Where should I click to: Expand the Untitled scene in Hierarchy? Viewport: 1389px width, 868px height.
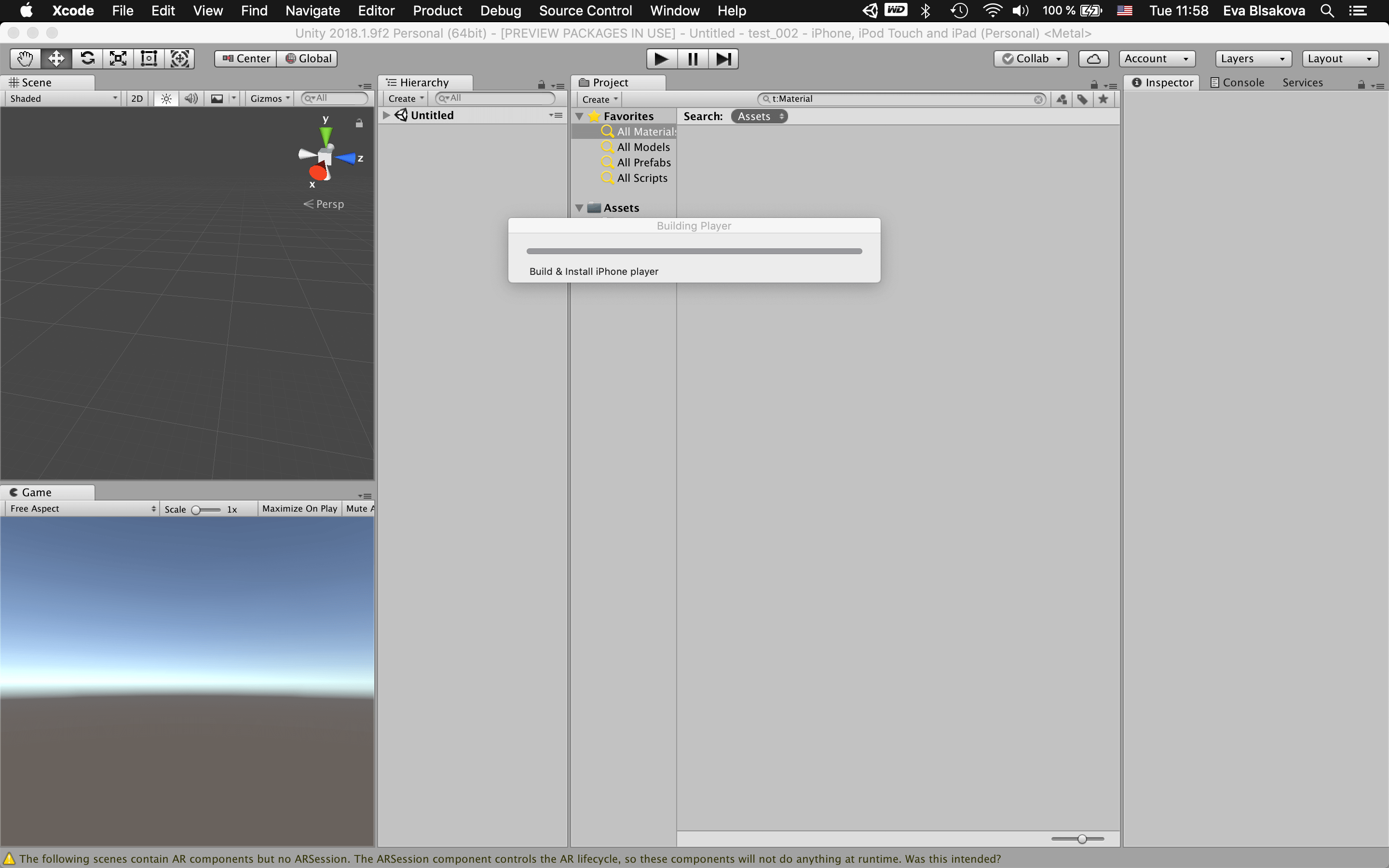click(x=386, y=115)
